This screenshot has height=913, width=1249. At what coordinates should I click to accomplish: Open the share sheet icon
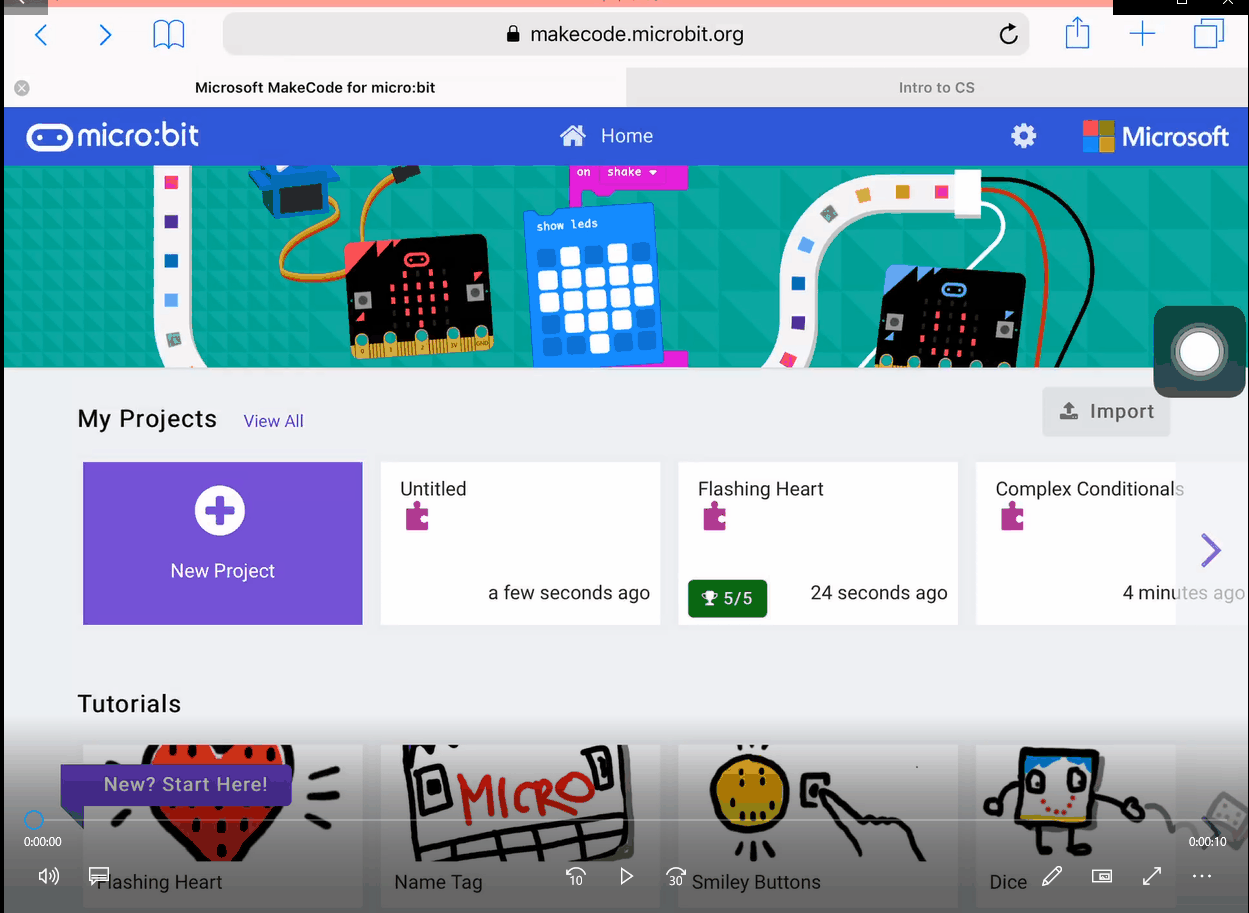tap(1077, 34)
